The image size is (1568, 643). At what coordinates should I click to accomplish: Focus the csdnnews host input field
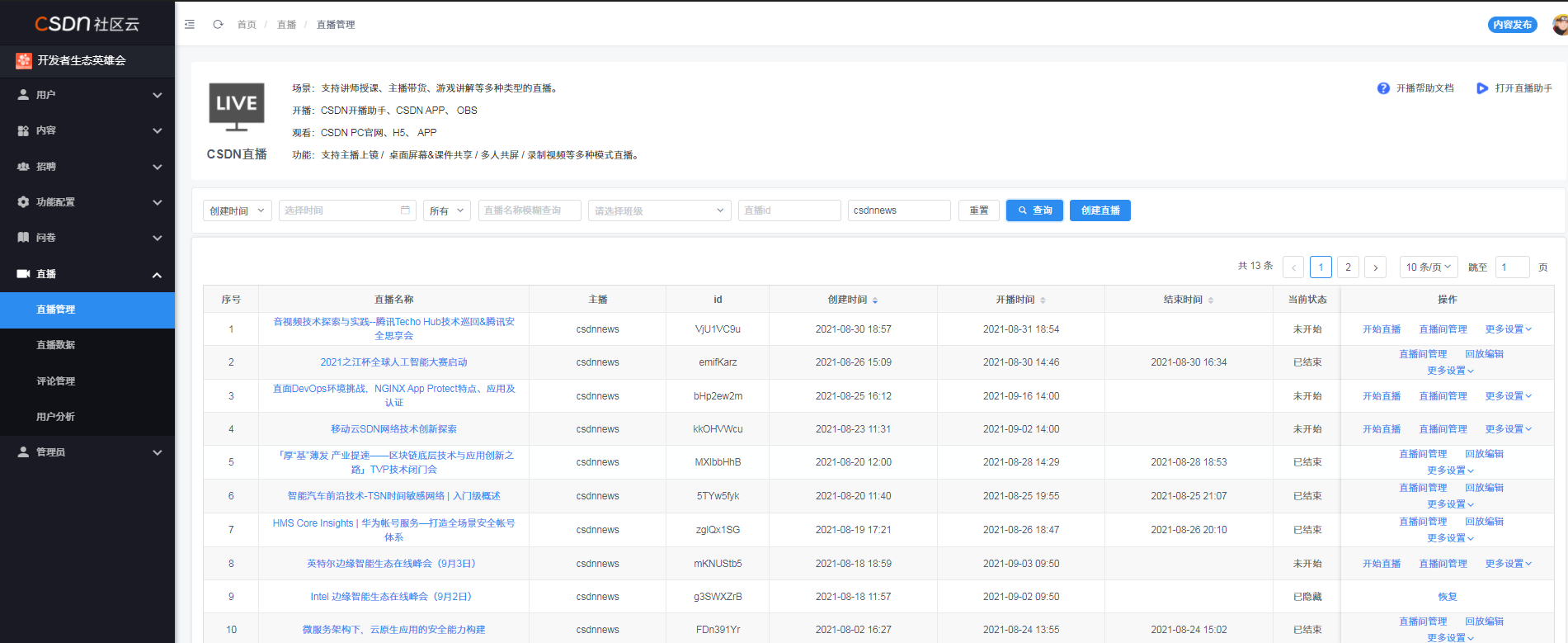click(899, 210)
